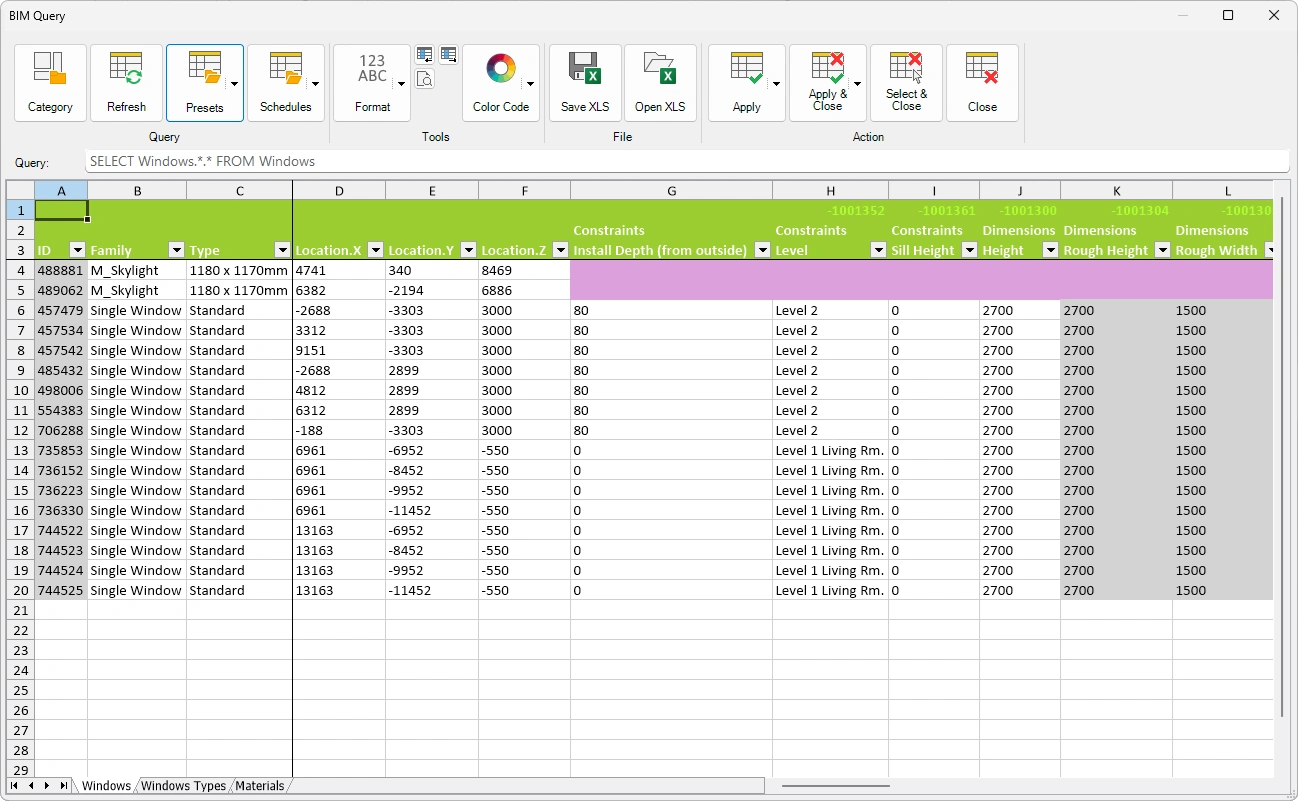Open the Dimensions Height filter dropdown
The width and height of the screenshot is (1298, 801).
pyautogui.click(x=1050, y=250)
